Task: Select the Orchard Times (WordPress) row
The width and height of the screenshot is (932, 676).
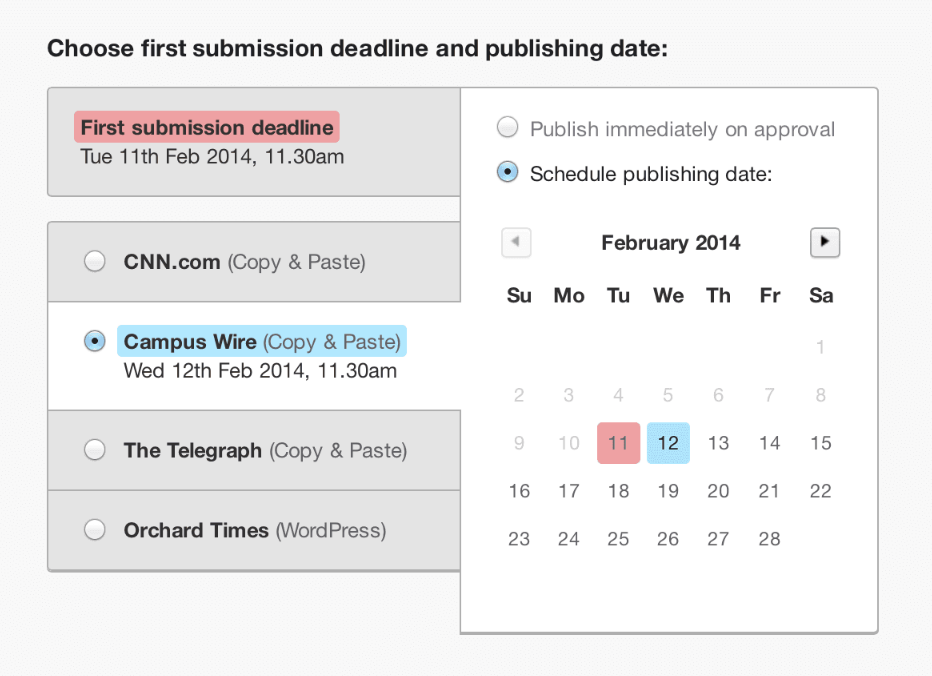Action: pos(254,530)
